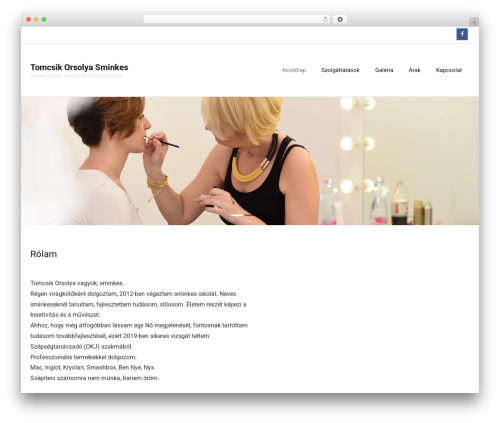Click the Tomcsik Orsolya Sminkes site title

click(x=79, y=67)
